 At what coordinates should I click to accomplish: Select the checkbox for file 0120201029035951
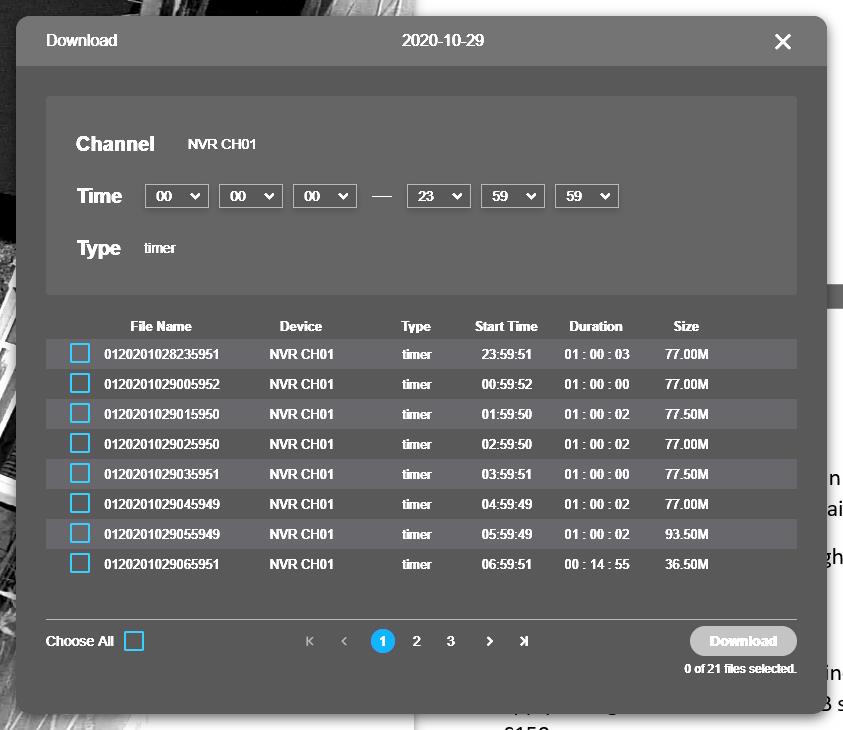pyautogui.click(x=80, y=474)
